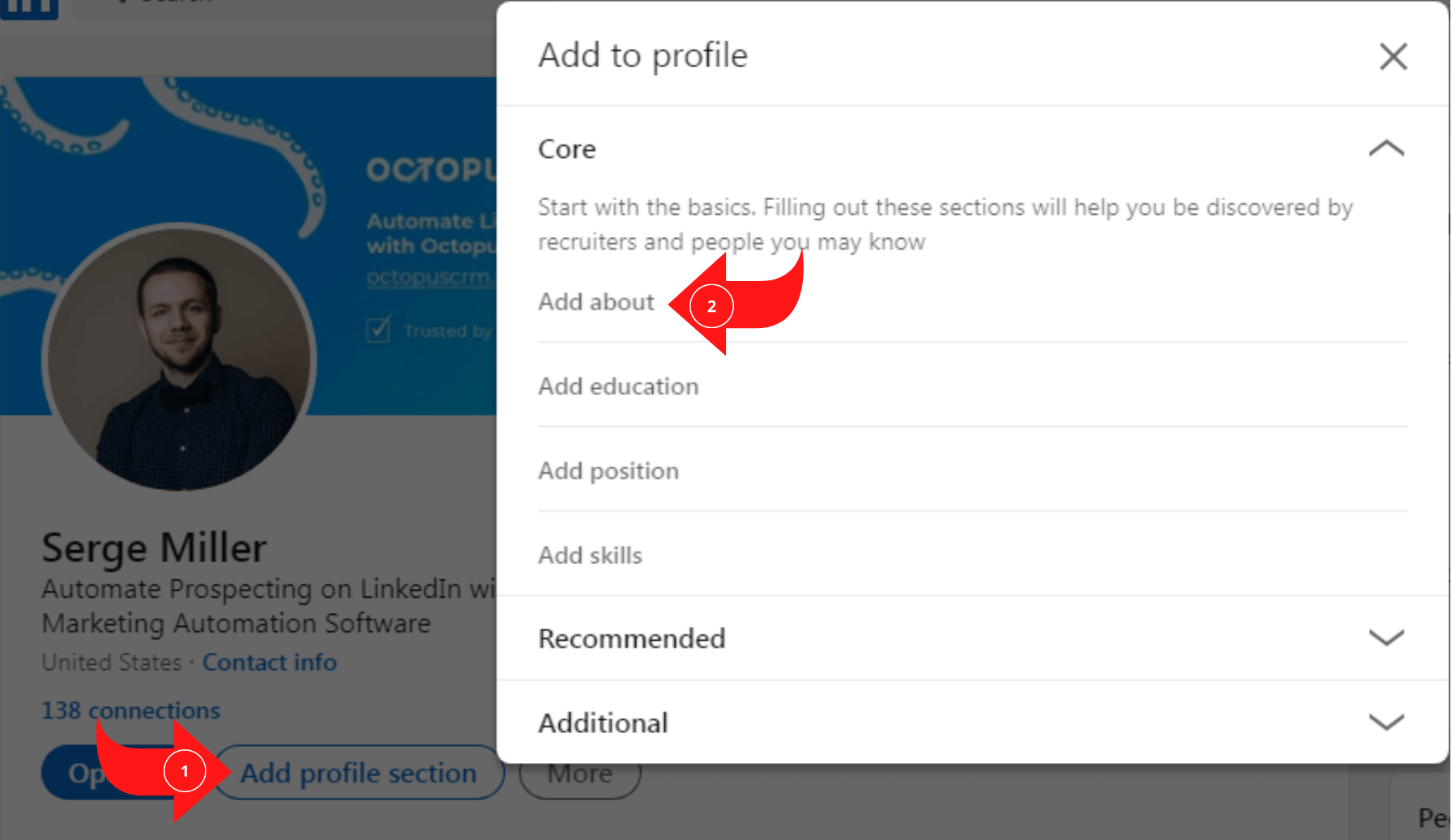Click the Add profile section button
The image size is (1451, 840).
[359, 773]
